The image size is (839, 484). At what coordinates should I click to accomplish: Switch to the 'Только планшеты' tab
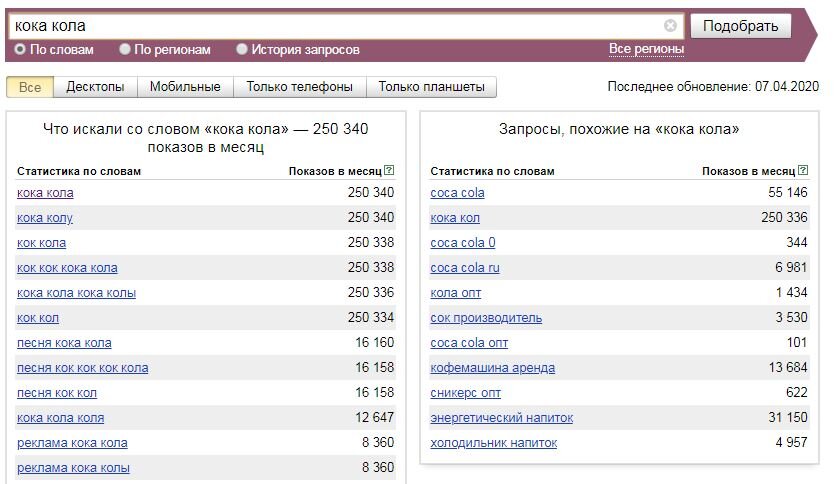point(432,87)
